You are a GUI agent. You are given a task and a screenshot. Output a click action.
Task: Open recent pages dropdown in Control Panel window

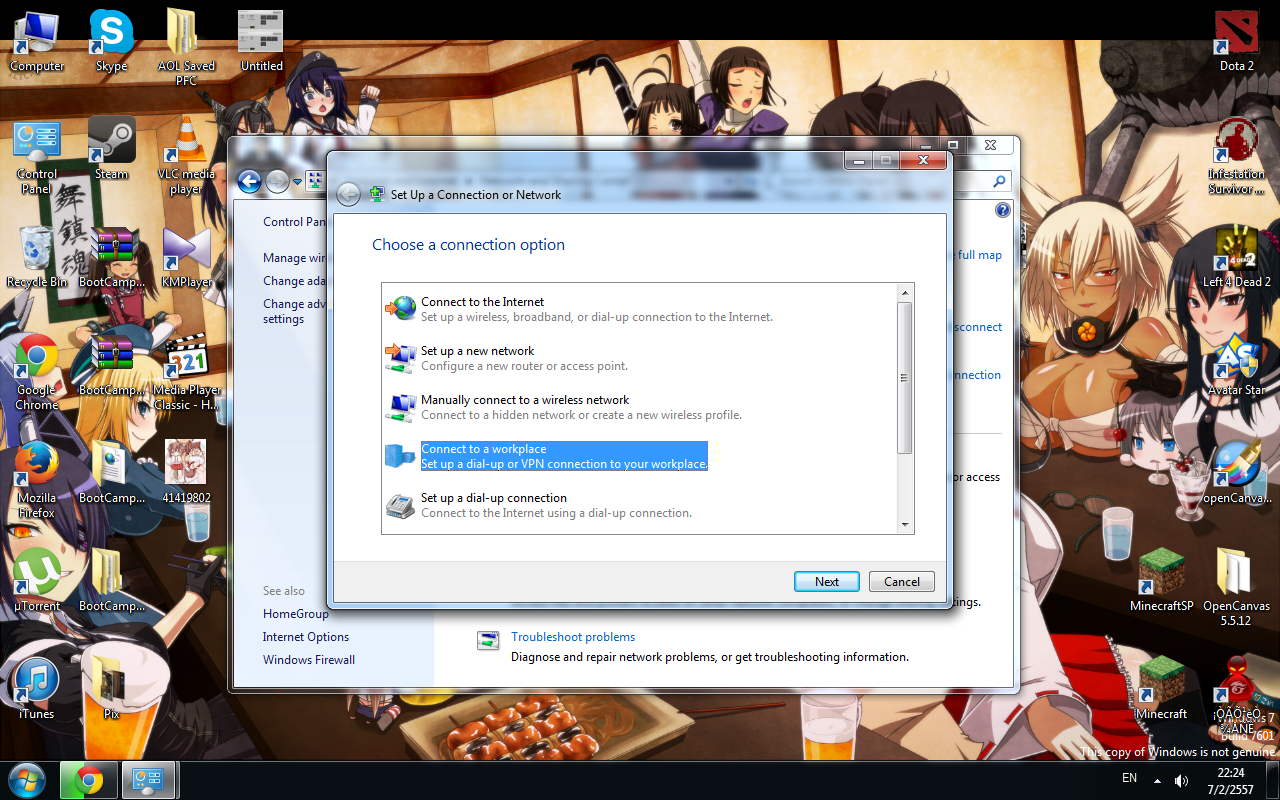click(298, 182)
